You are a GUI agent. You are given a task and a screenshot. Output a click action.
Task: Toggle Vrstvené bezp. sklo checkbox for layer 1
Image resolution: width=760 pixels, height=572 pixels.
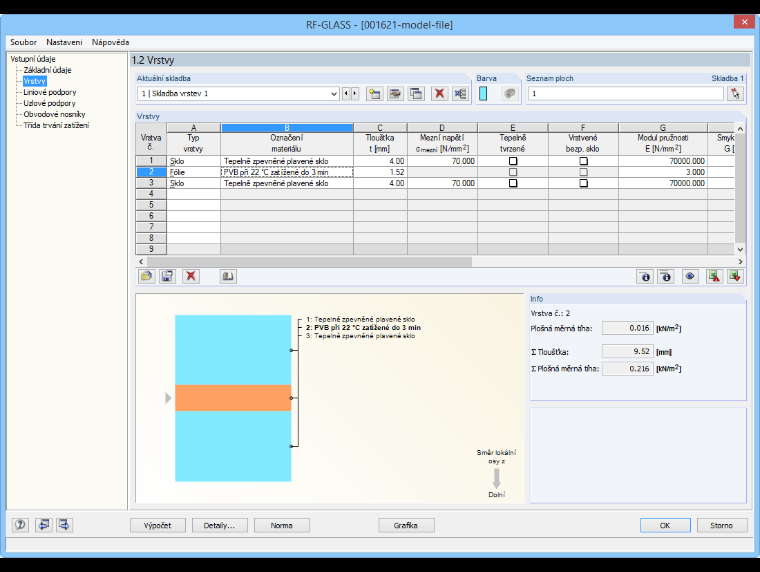point(584,161)
